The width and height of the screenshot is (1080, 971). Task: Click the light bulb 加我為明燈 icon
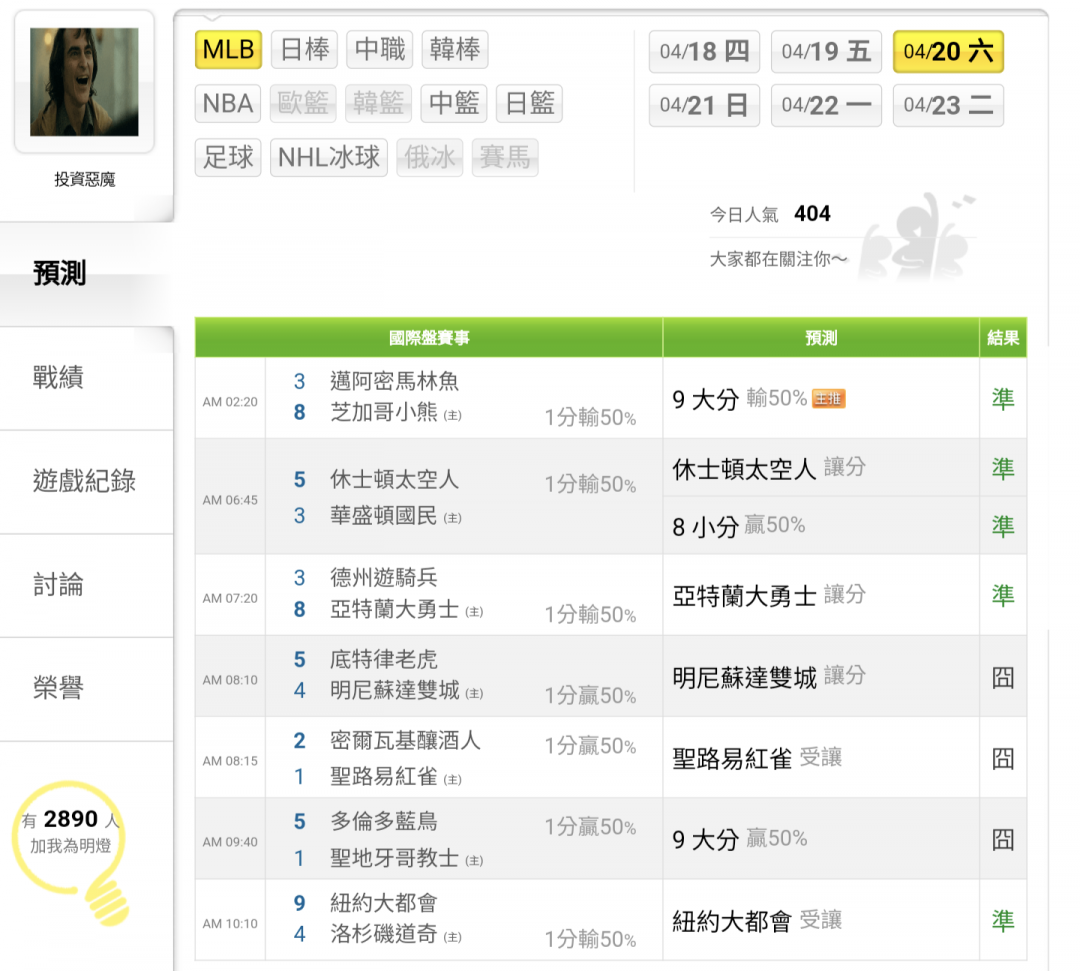click(71, 851)
